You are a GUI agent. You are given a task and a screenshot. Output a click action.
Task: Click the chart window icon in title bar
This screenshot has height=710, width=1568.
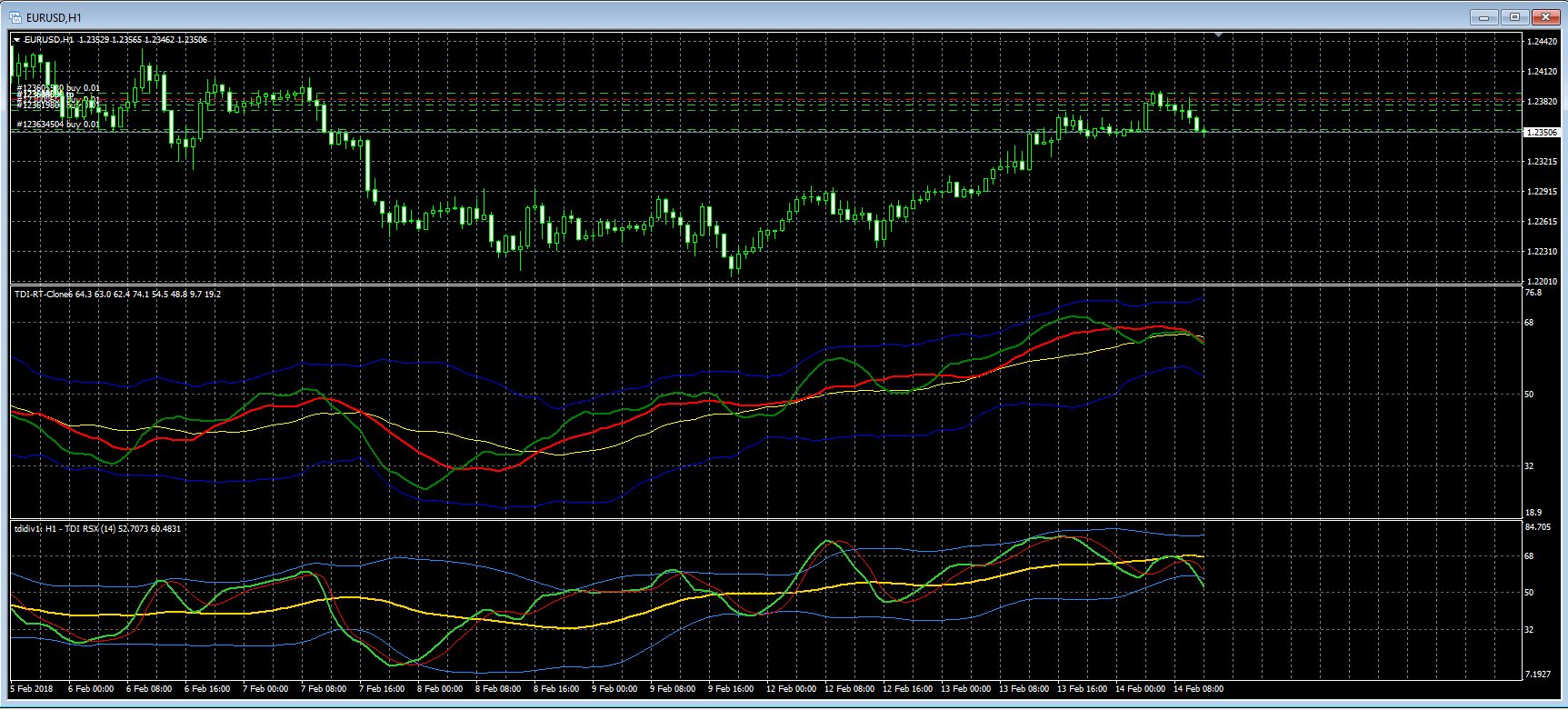(x=15, y=17)
